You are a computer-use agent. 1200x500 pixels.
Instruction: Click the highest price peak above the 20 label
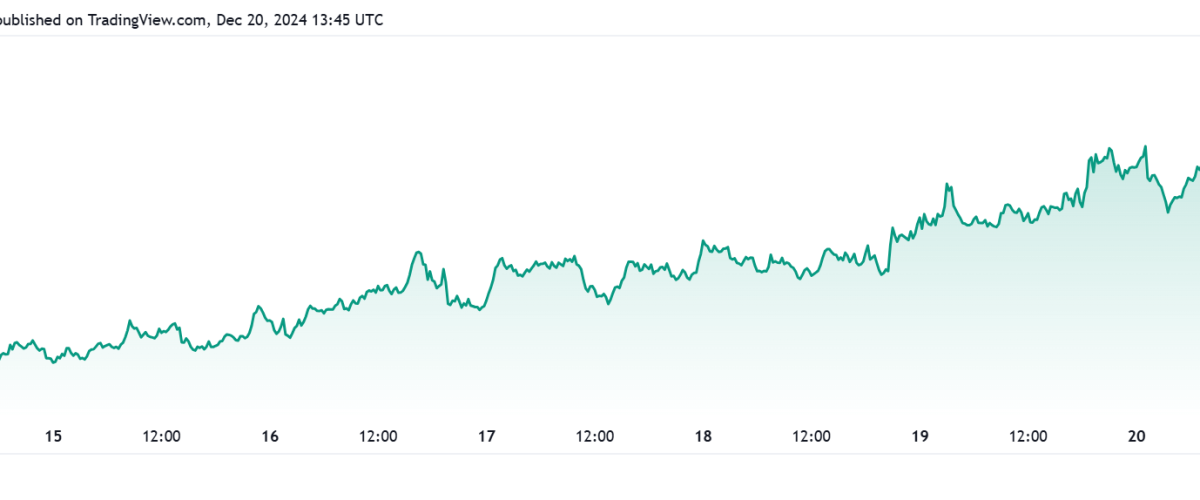[1144, 146]
